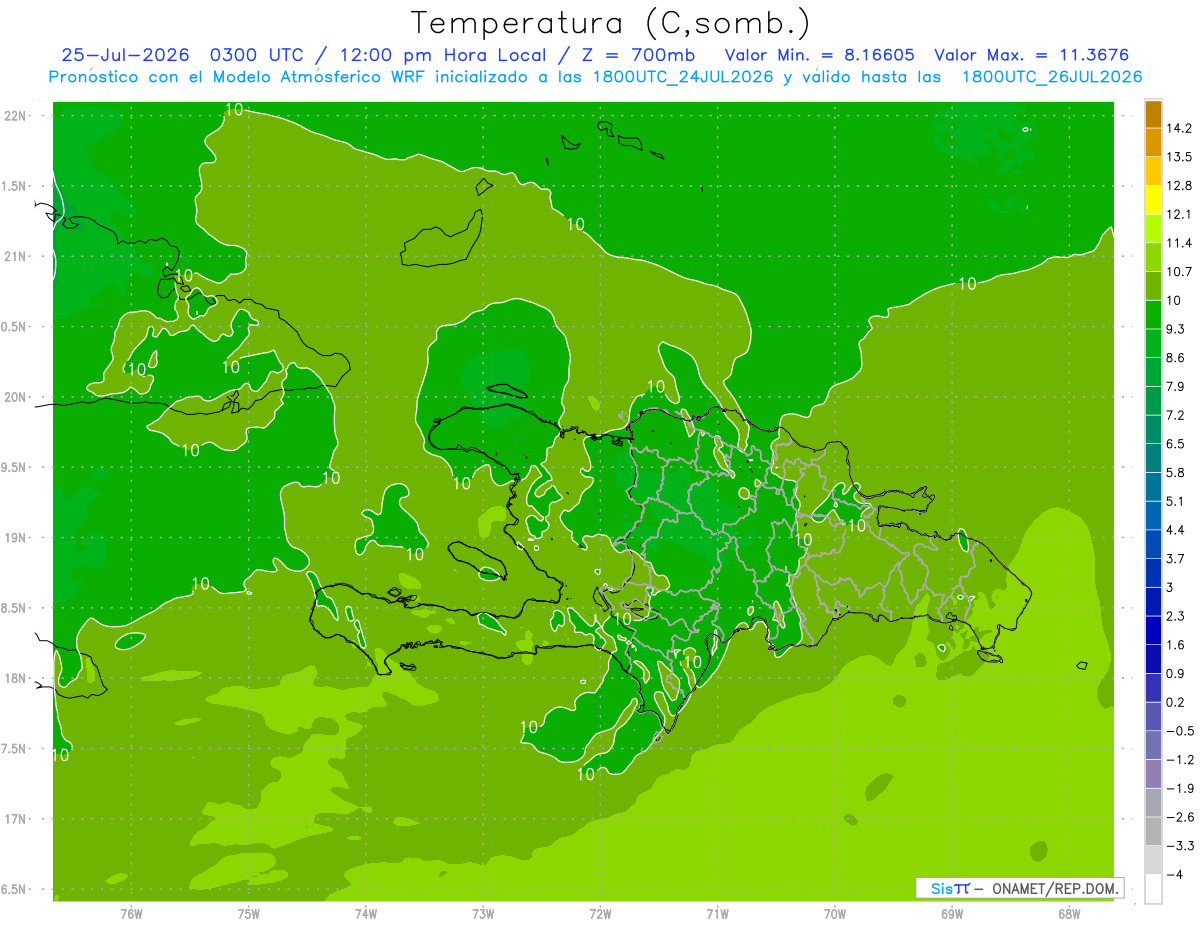This screenshot has height=927, width=1200.
Task: Click the bright yellow legend swatch
Action: (1153, 200)
